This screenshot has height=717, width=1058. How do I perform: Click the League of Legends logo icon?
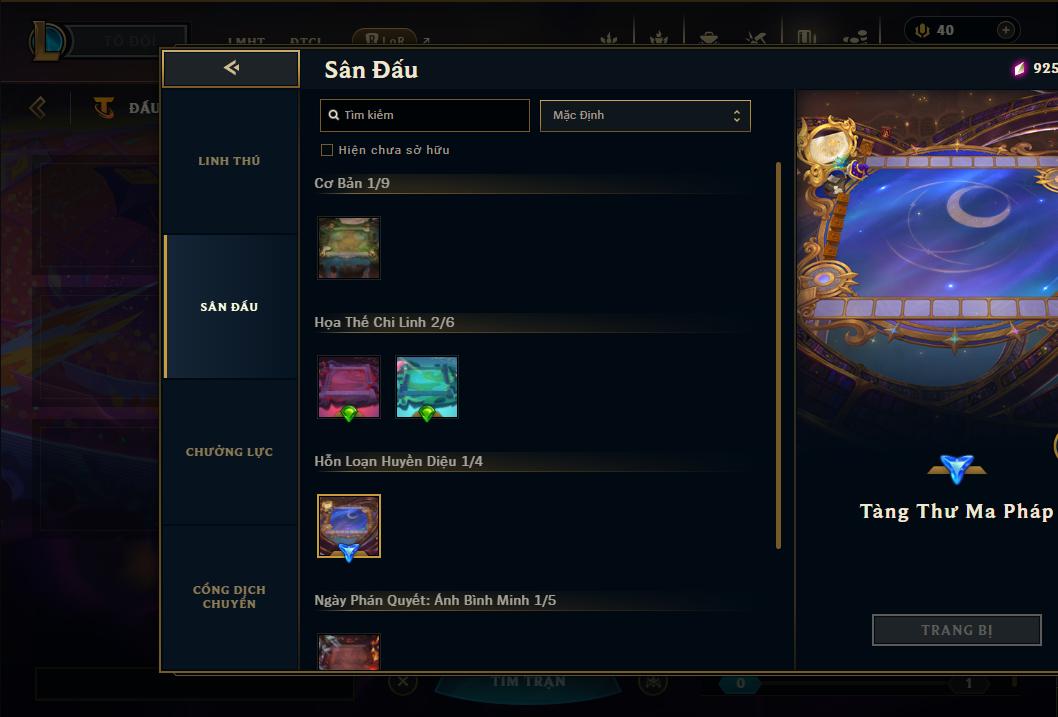coord(47,40)
